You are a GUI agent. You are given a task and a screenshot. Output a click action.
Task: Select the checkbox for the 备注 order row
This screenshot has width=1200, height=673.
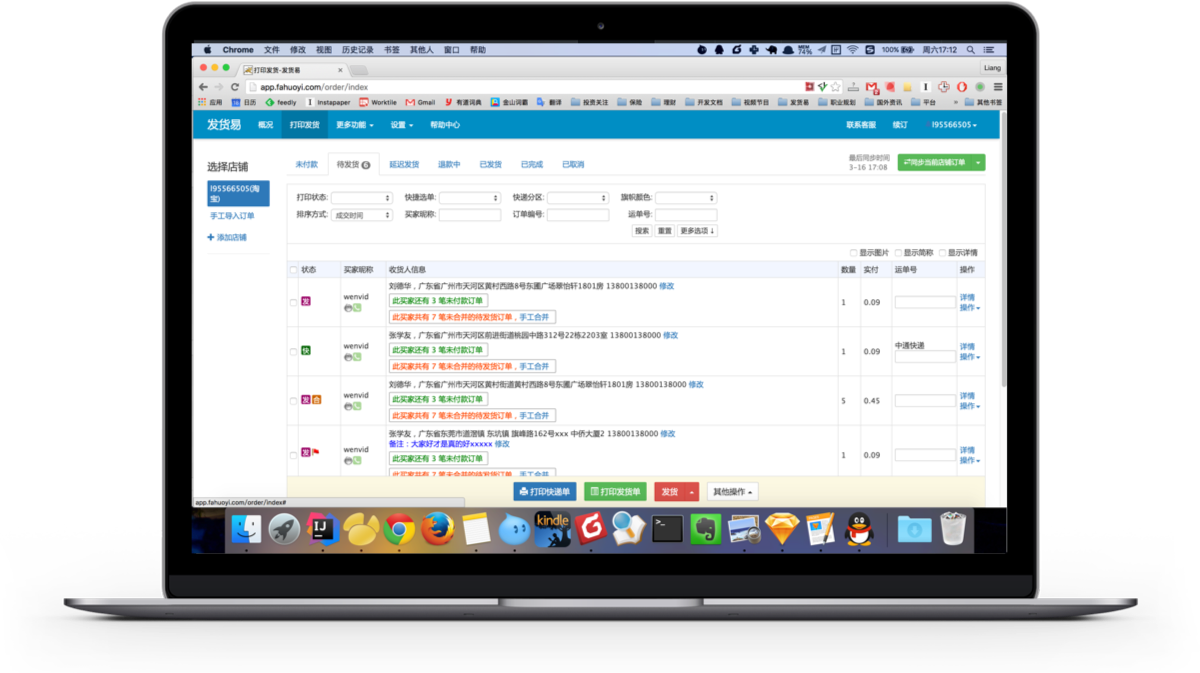pos(294,453)
